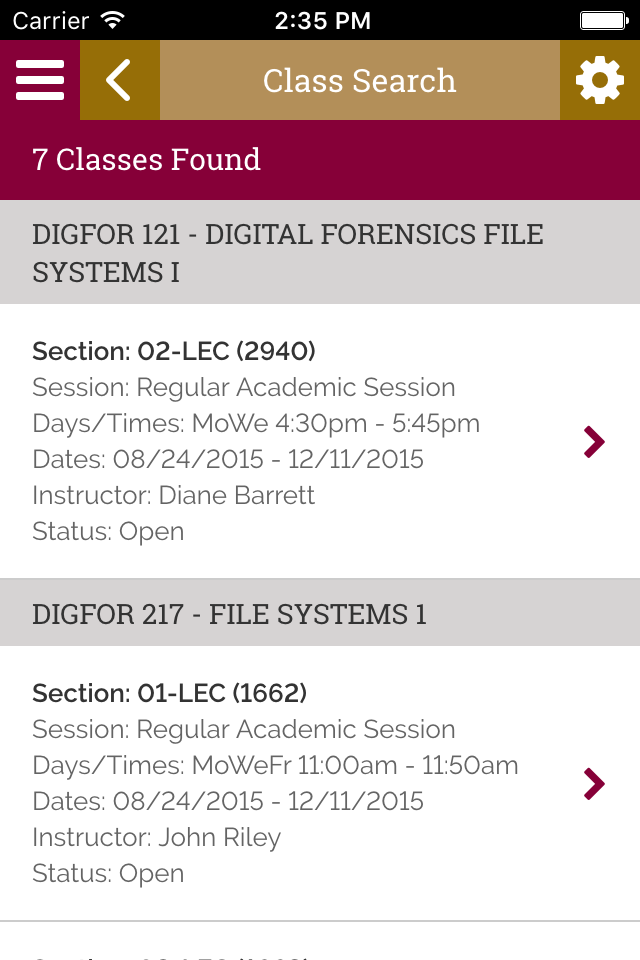Tap the 7 Classes Found banner
The height and width of the screenshot is (960, 640).
tap(147, 159)
